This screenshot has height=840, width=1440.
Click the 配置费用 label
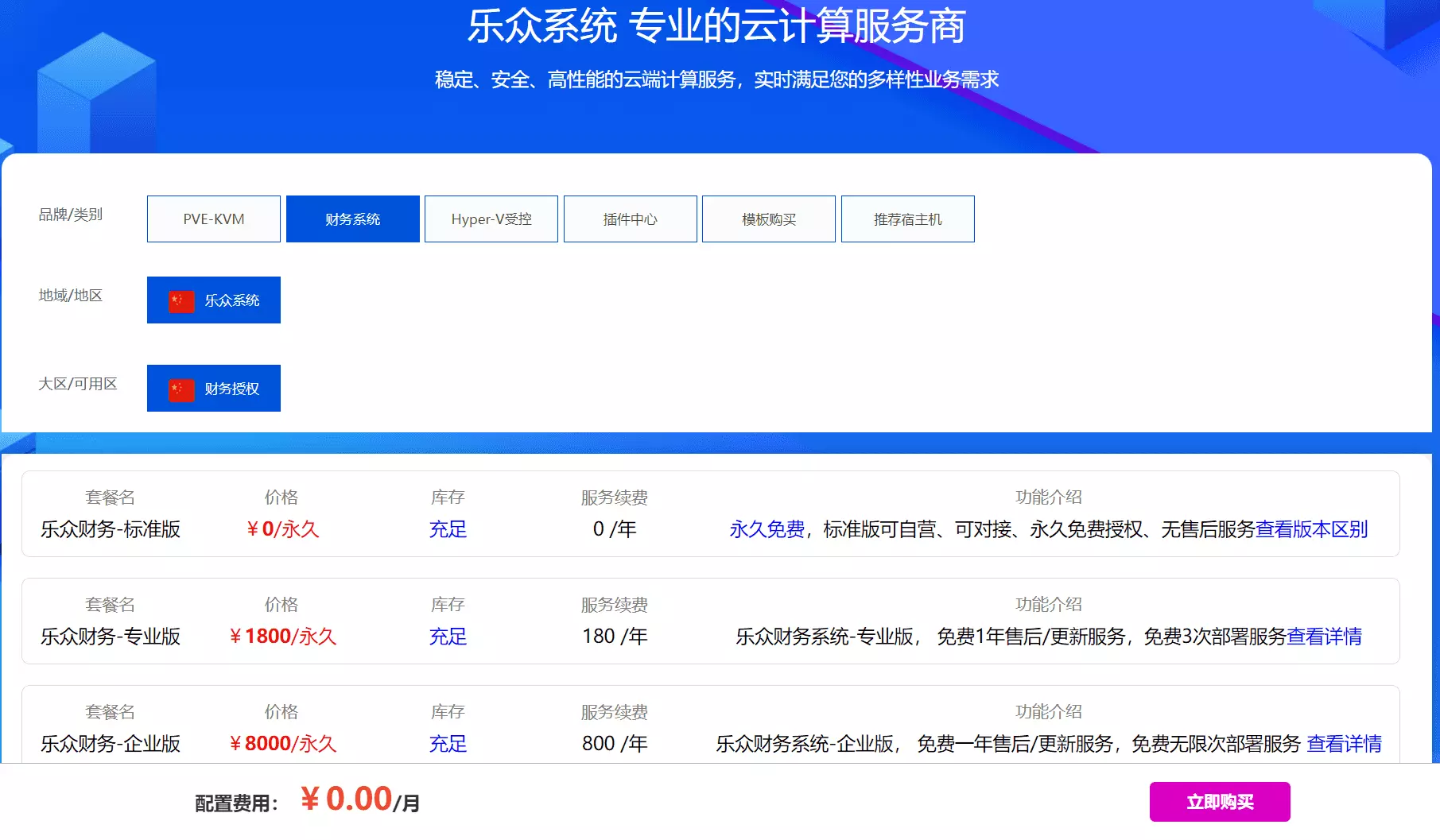click(x=237, y=803)
